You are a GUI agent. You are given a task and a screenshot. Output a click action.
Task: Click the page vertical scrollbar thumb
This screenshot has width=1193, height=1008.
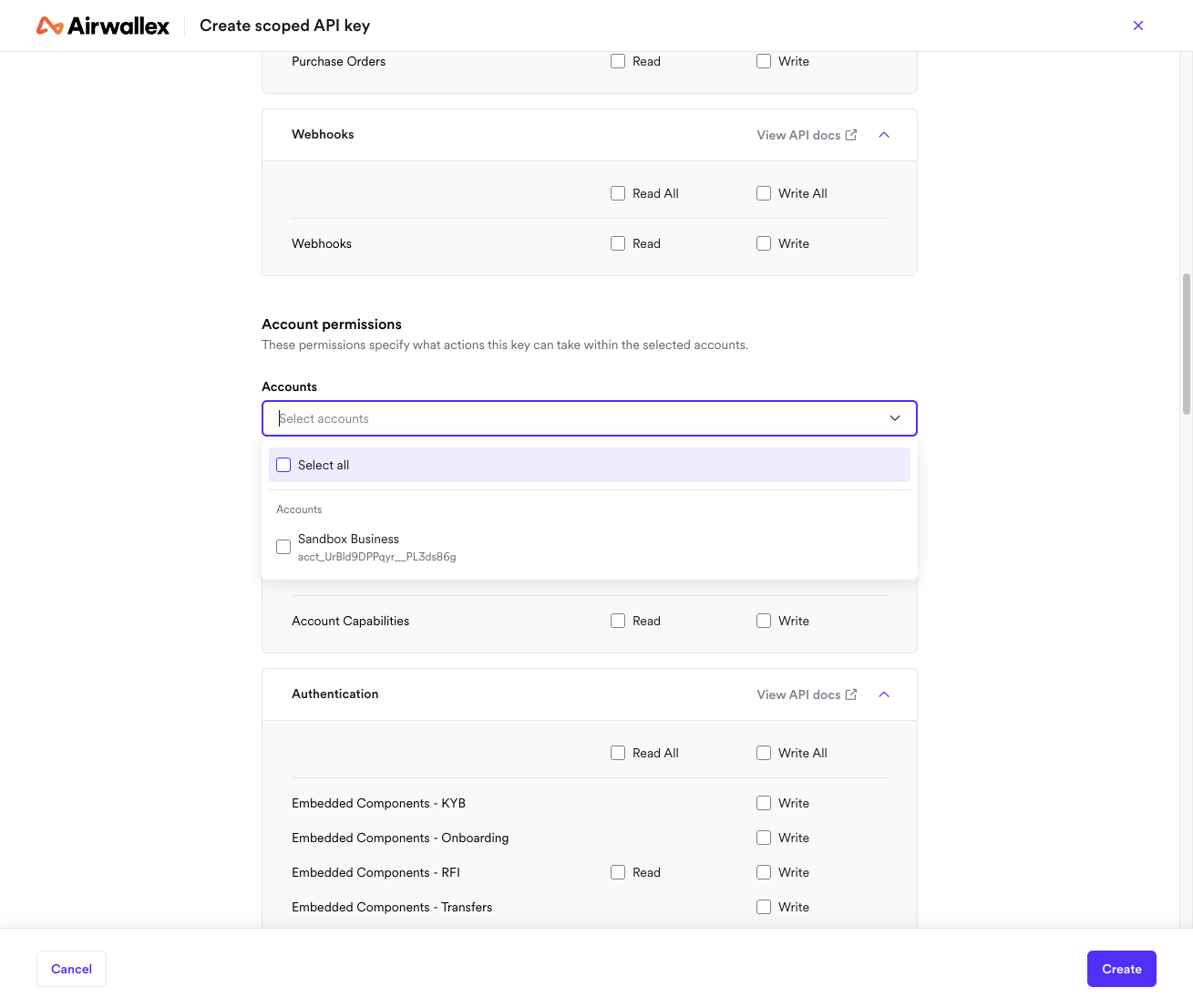coord(1187,344)
